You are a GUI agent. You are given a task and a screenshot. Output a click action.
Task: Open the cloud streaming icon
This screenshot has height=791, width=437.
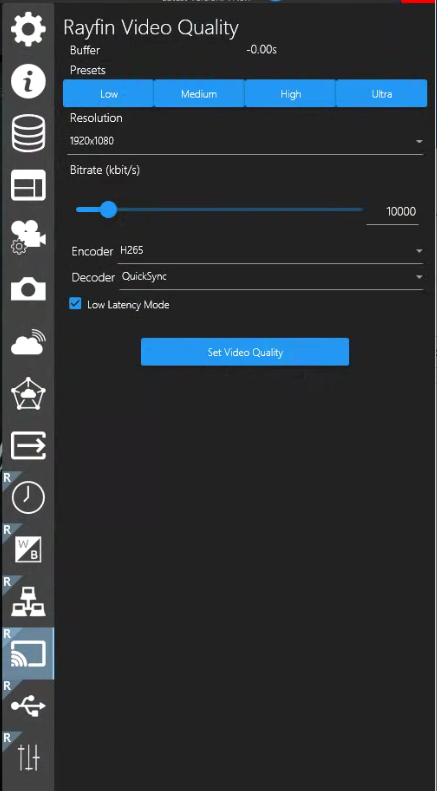(x=28, y=342)
